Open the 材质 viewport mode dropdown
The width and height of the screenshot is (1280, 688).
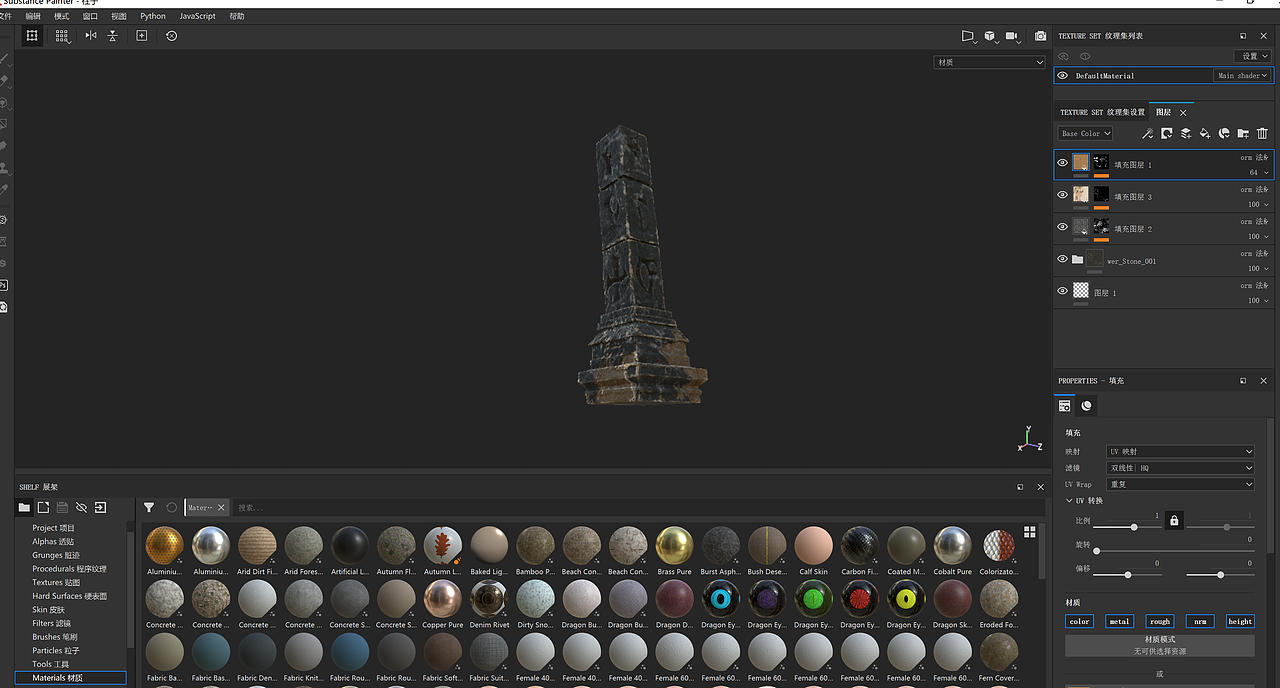pyautogui.click(x=989, y=62)
